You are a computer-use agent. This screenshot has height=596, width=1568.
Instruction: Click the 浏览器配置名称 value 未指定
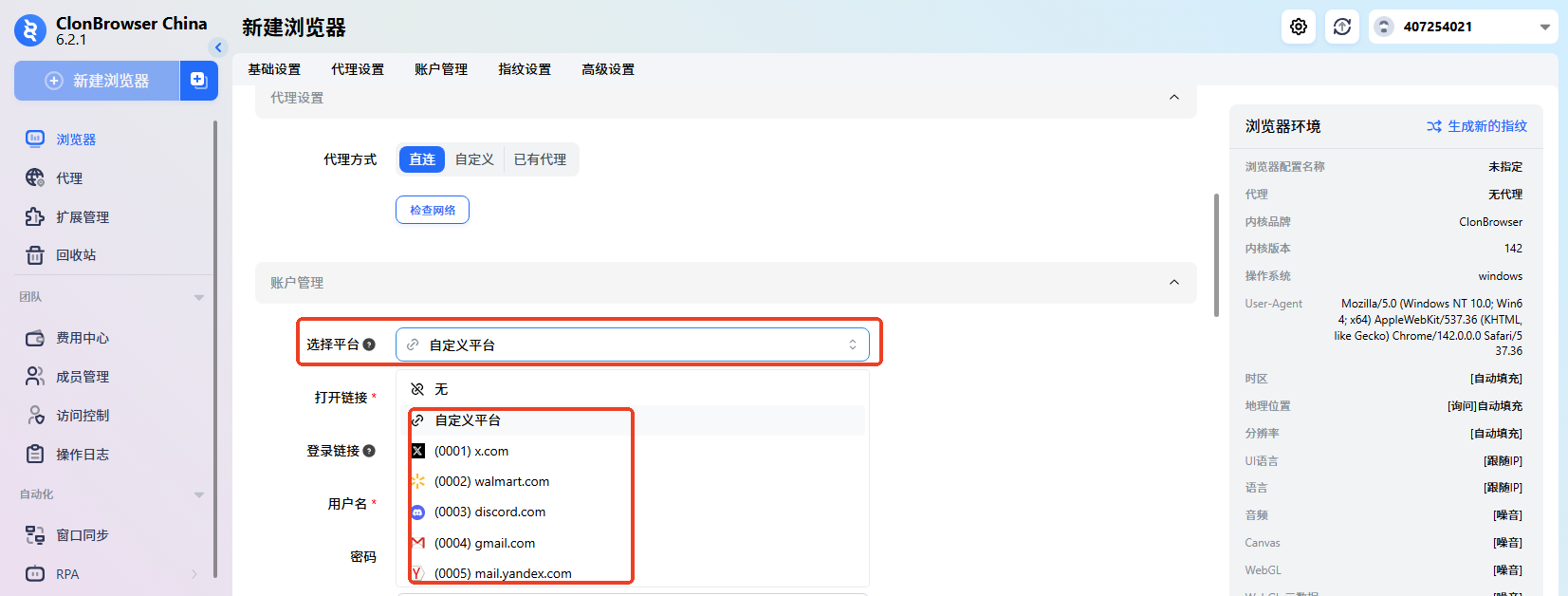(1505, 167)
